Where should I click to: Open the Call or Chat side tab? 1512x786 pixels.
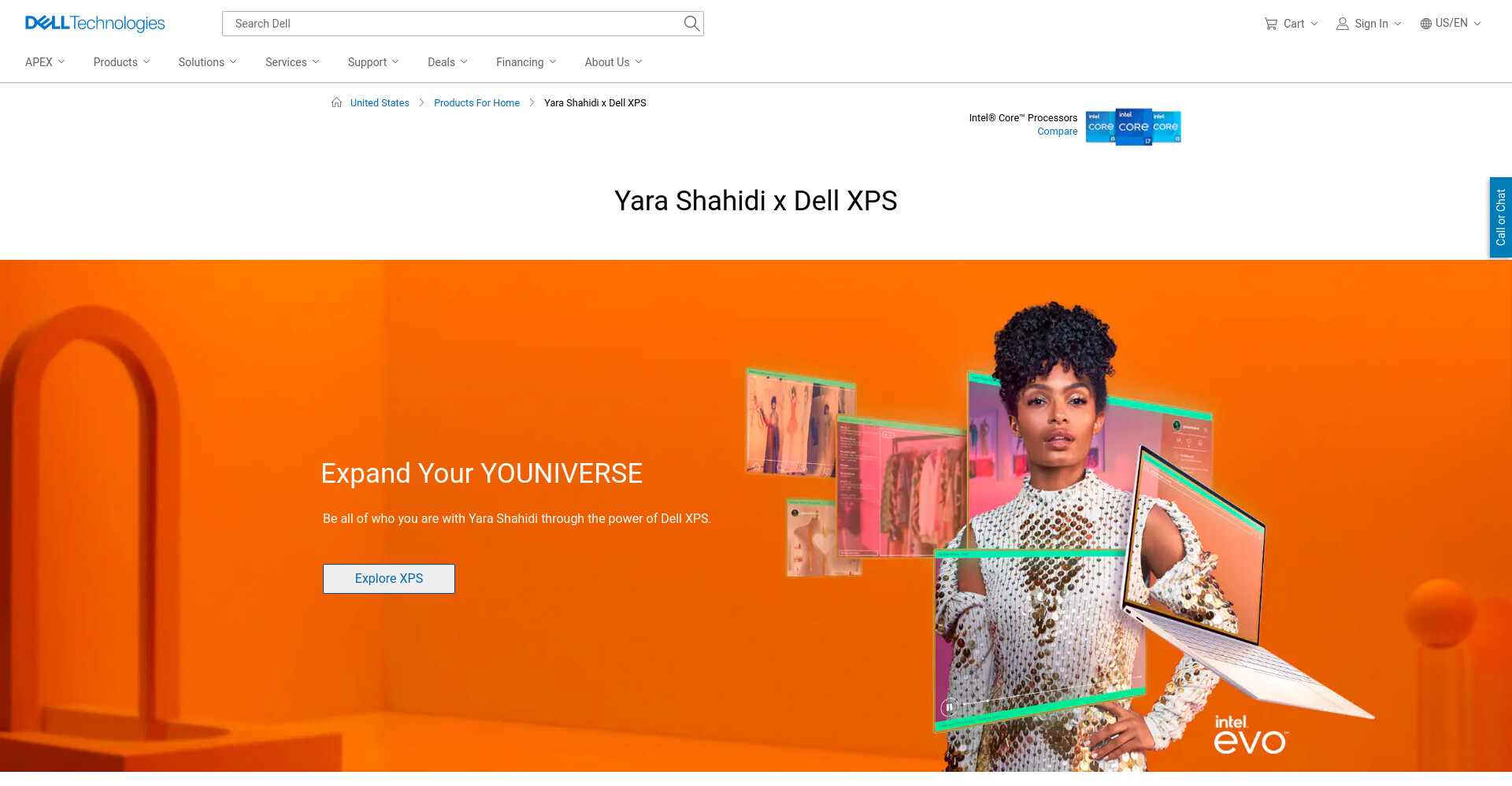[1500, 217]
